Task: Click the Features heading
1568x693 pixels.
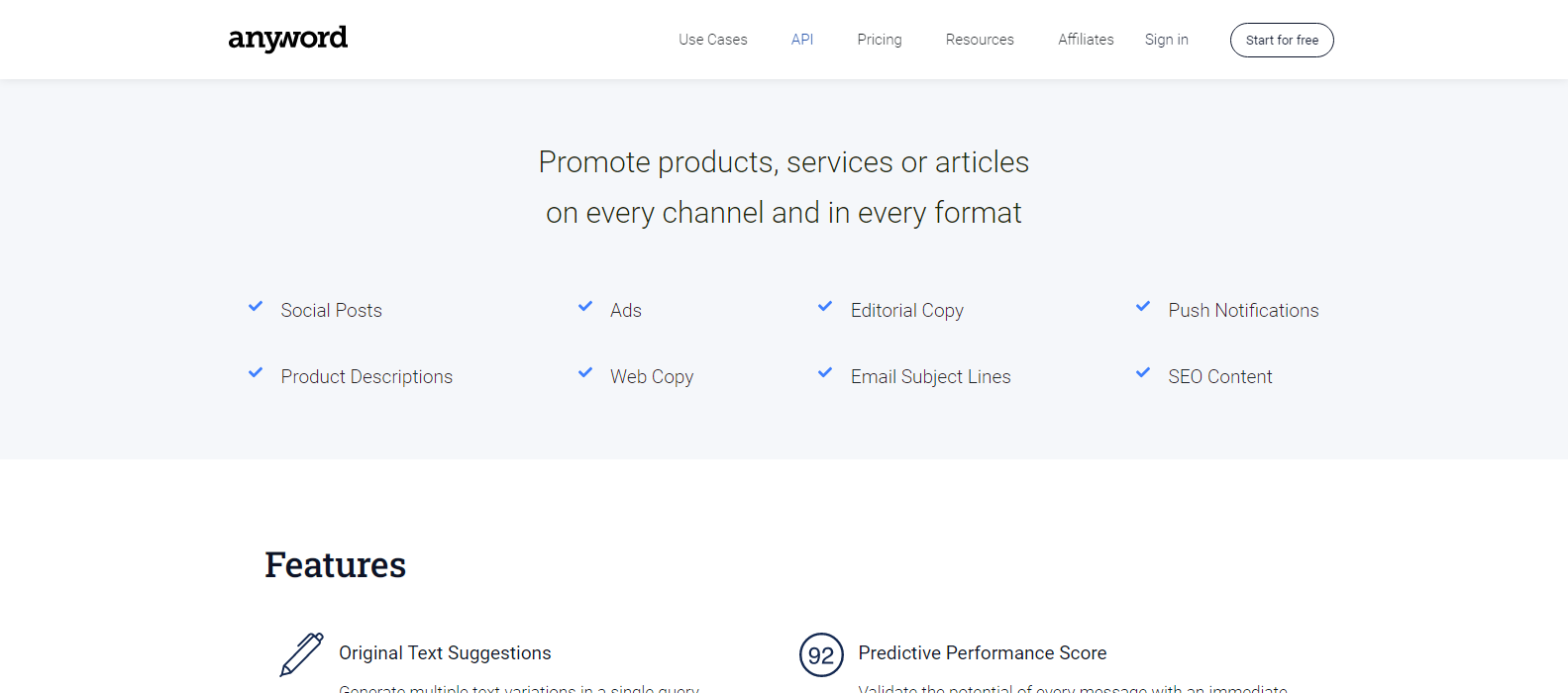Action: [336, 565]
